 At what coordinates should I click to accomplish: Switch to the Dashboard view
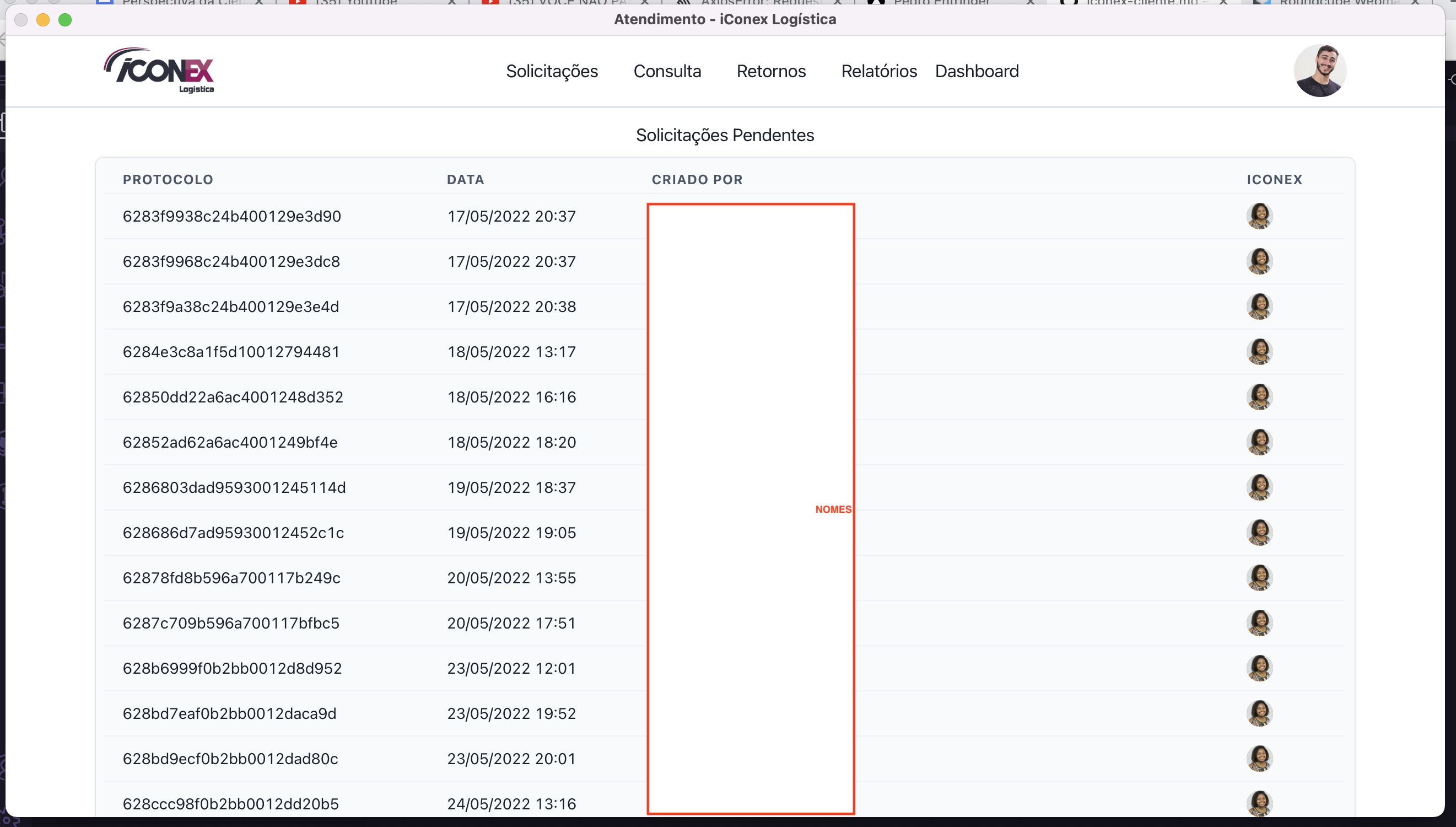tap(977, 71)
